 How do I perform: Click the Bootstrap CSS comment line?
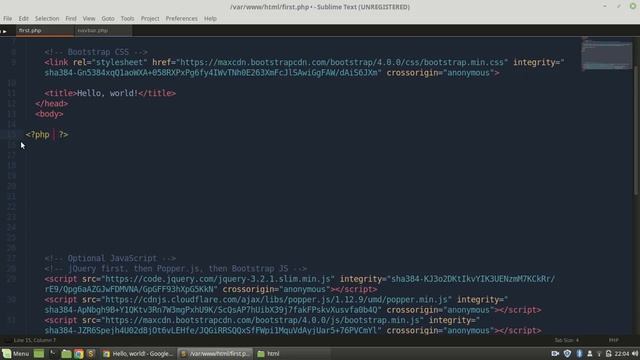click(96, 52)
